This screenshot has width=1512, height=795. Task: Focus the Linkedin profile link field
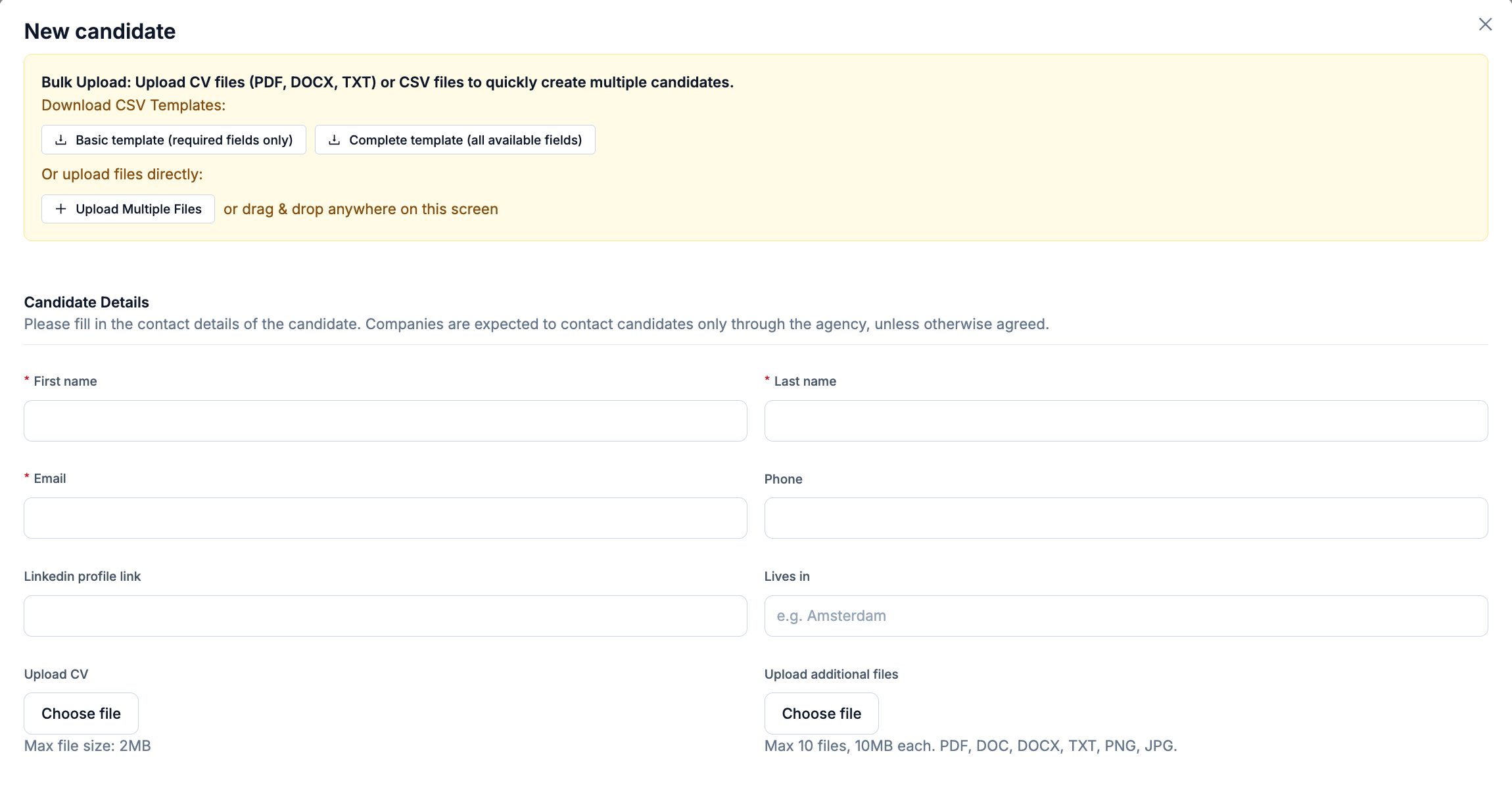pos(385,616)
